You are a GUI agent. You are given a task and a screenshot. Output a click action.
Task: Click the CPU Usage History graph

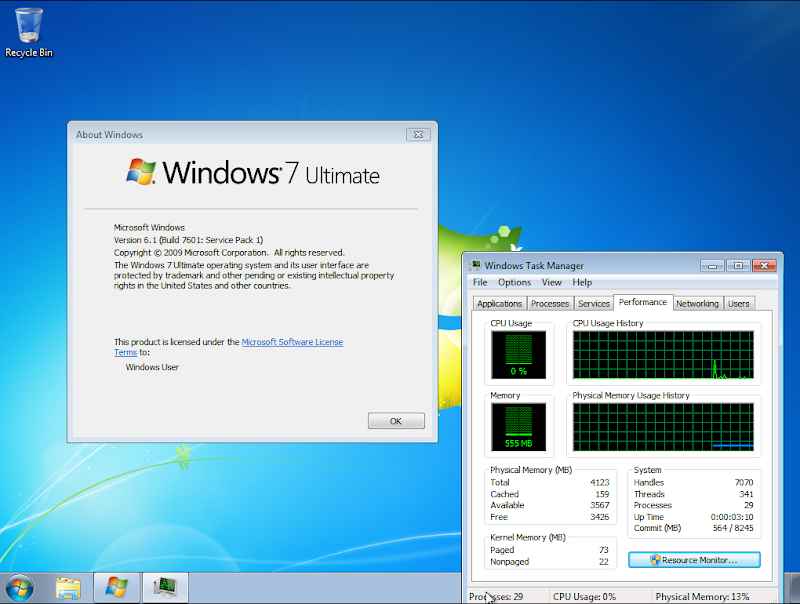pyautogui.click(x=663, y=355)
